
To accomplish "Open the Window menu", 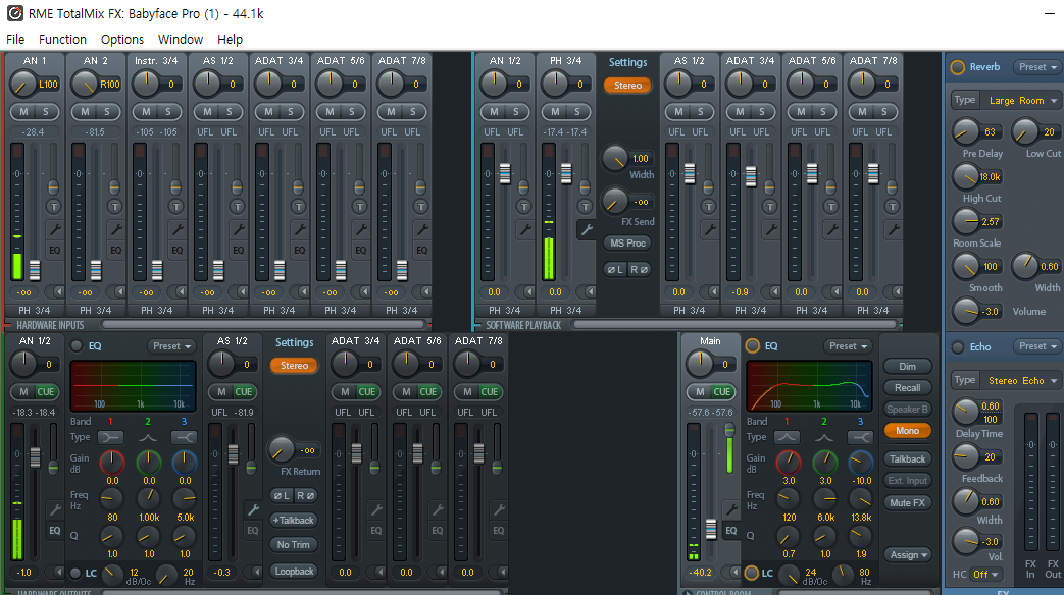I will (x=180, y=39).
